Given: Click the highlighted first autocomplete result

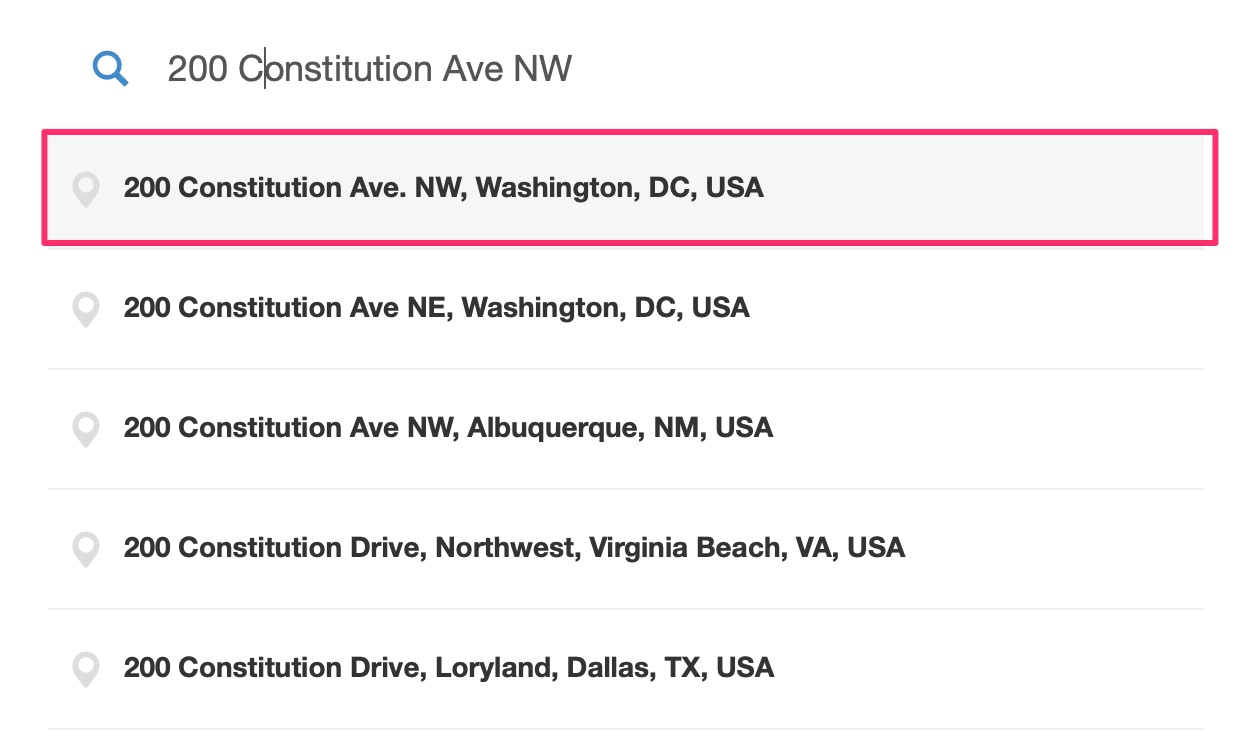Looking at the screenshot, I should (x=630, y=187).
